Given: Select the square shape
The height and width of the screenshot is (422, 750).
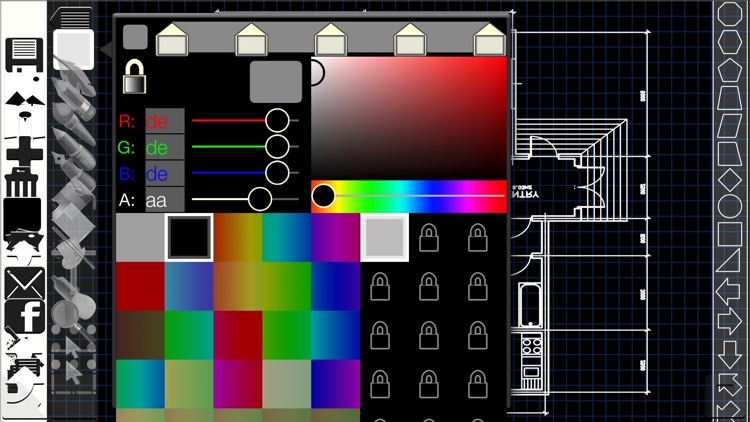Looking at the screenshot, I should (729, 234).
